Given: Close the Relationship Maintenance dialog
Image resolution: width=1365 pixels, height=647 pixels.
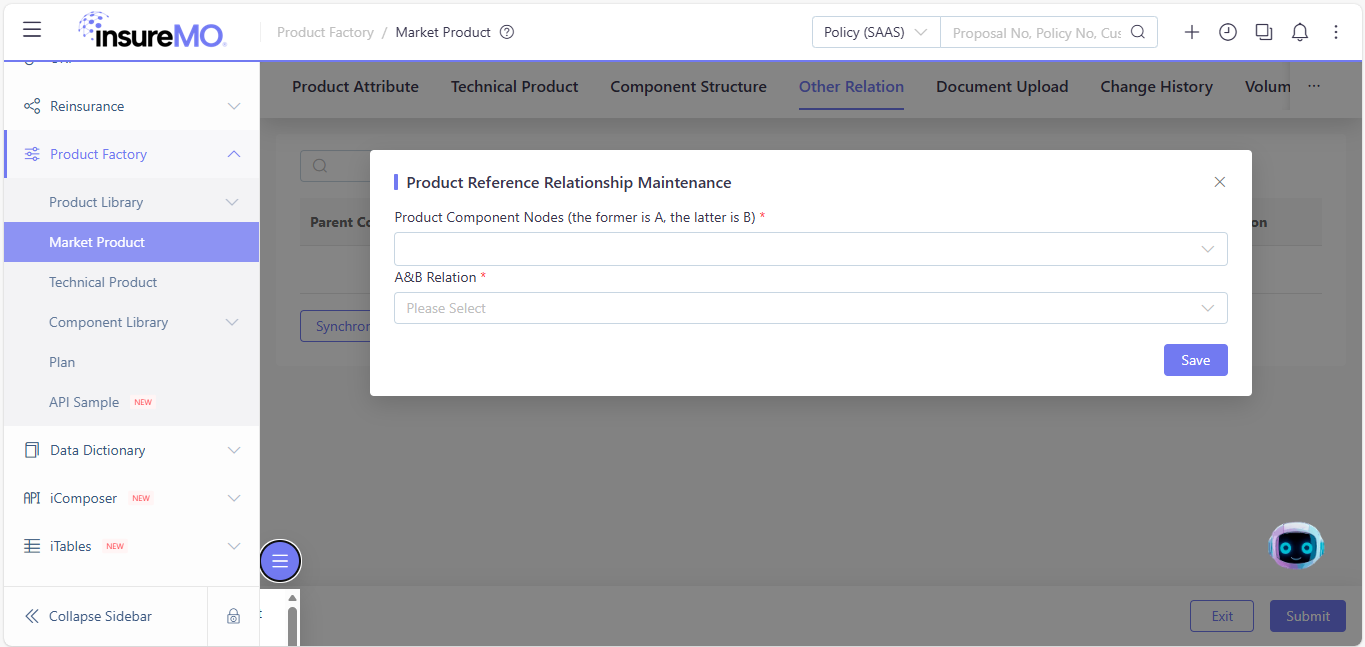Looking at the screenshot, I should click(1220, 182).
